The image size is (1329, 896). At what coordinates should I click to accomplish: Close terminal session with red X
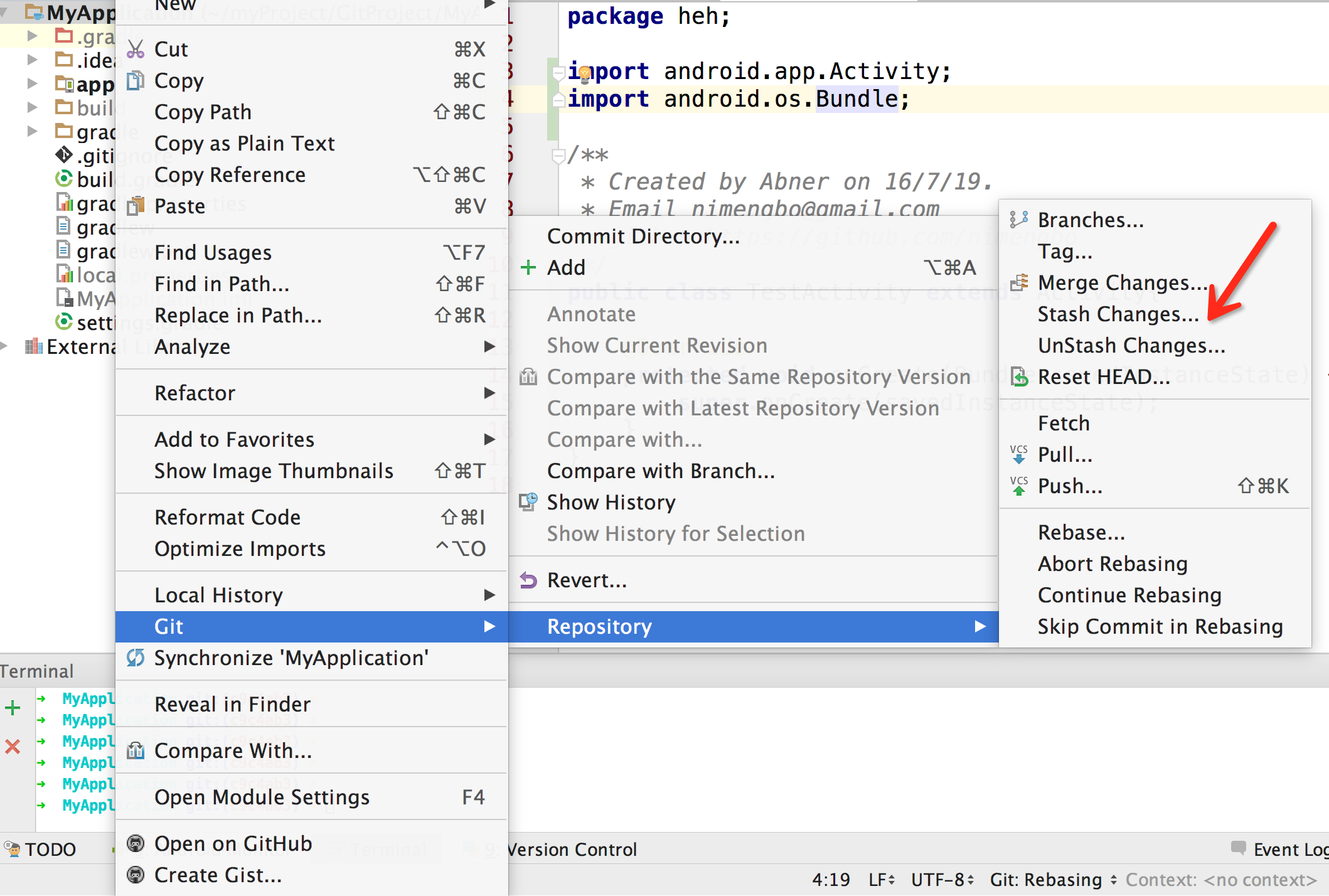pos(13,747)
